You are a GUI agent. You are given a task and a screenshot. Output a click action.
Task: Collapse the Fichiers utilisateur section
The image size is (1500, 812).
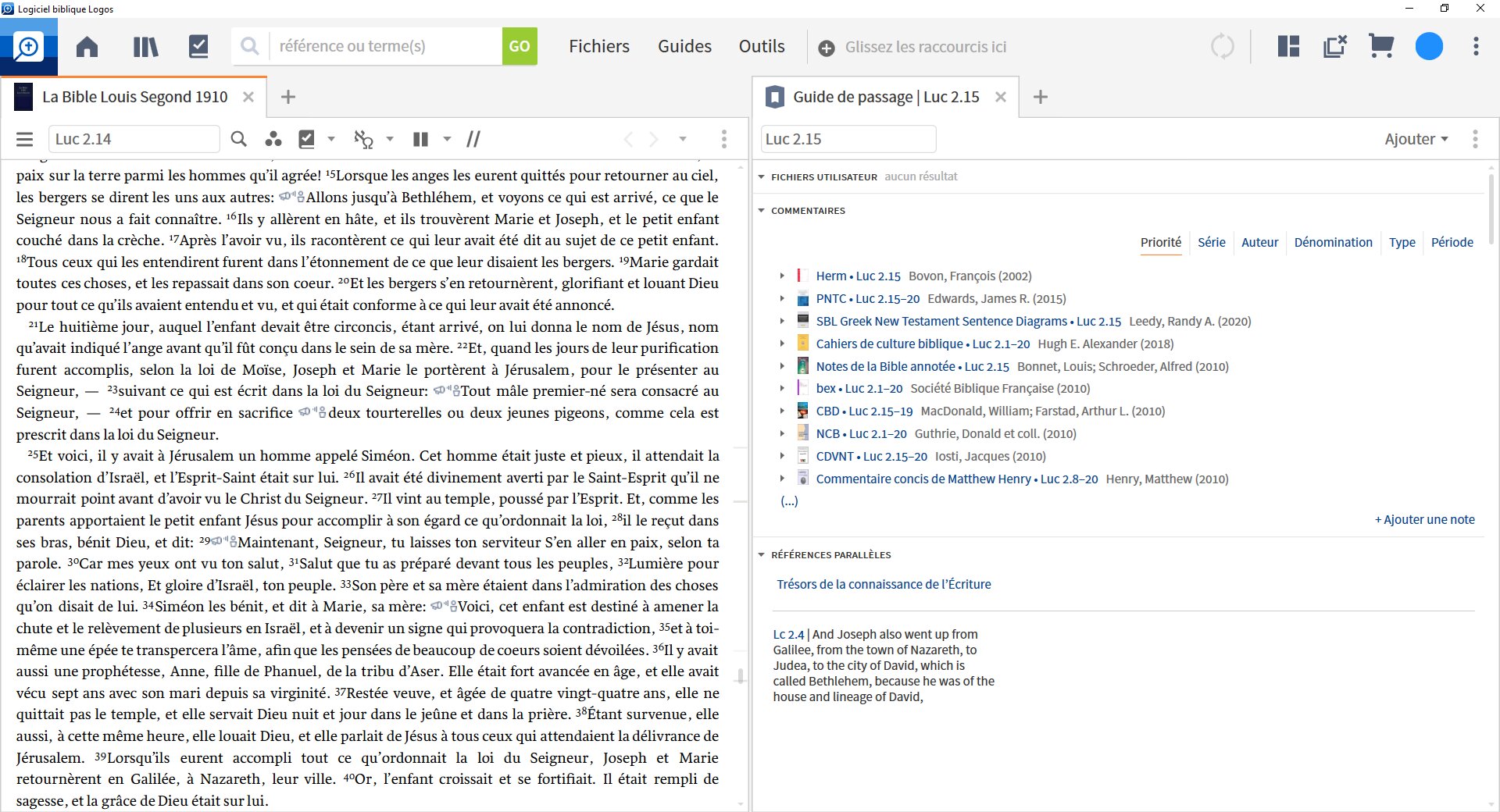coord(761,177)
